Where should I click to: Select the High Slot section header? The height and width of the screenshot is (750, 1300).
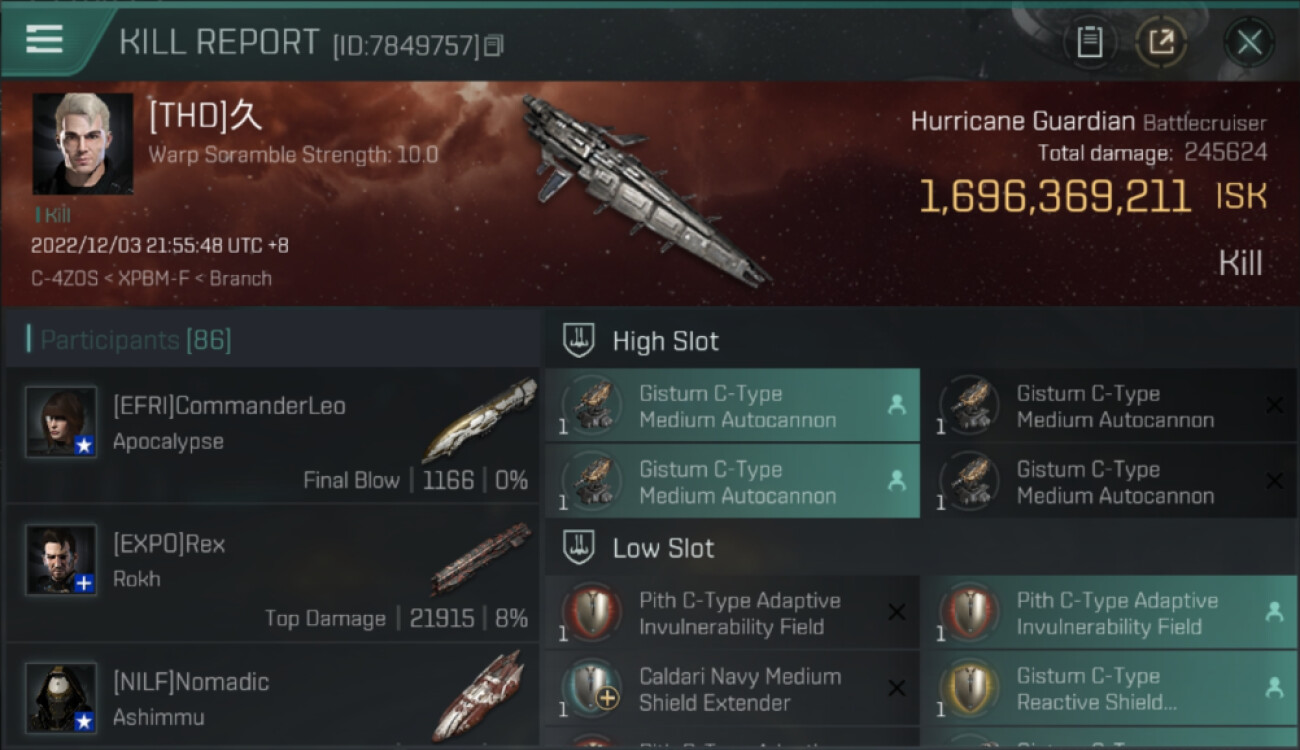point(665,341)
